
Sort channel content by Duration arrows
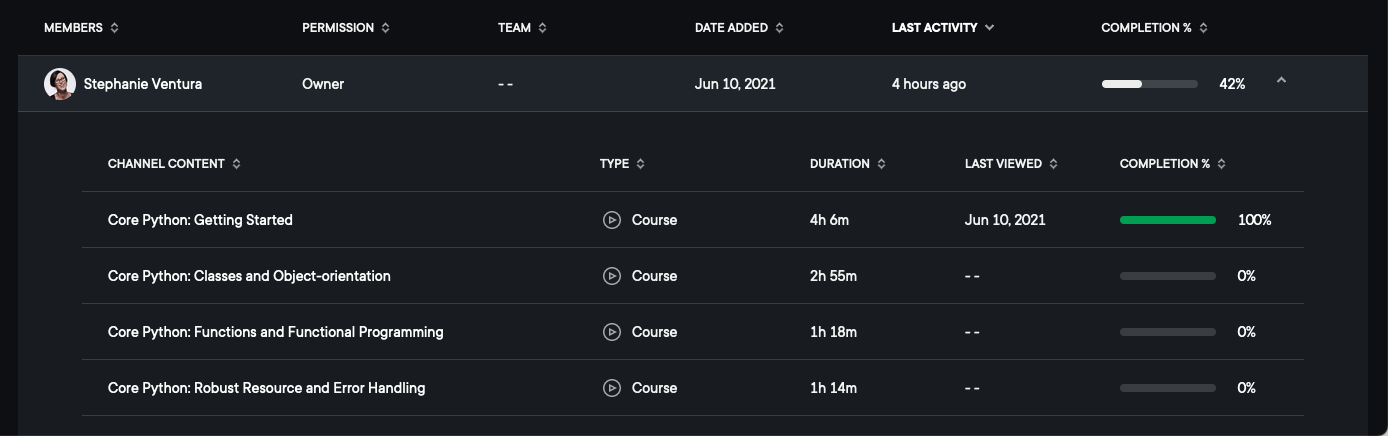[x=882, y=164]
